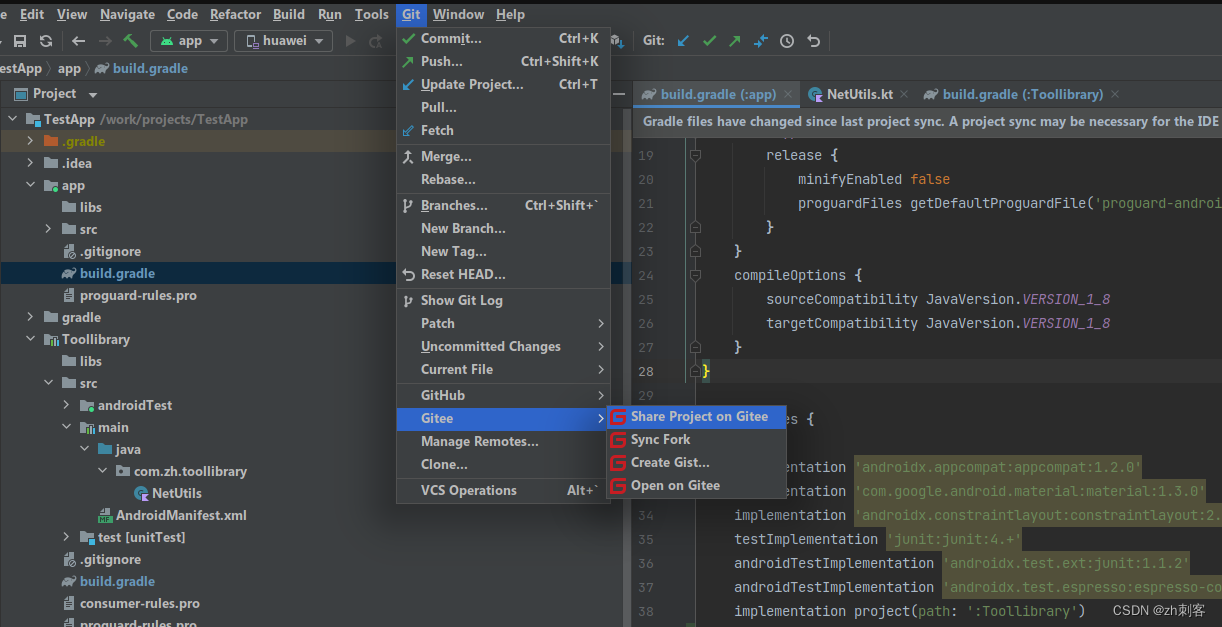
Task: Expand the .idea folder
Action: (x=30, y=163)
